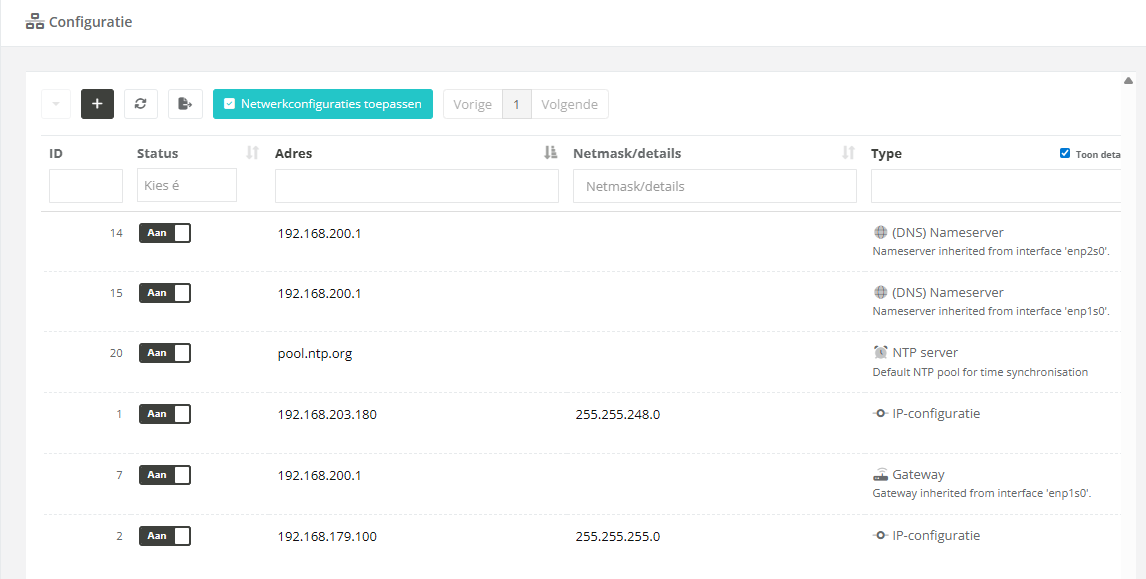
Task: Toggle the 'Toon deta' checkbox
Action: click(x=1065, y=154)
